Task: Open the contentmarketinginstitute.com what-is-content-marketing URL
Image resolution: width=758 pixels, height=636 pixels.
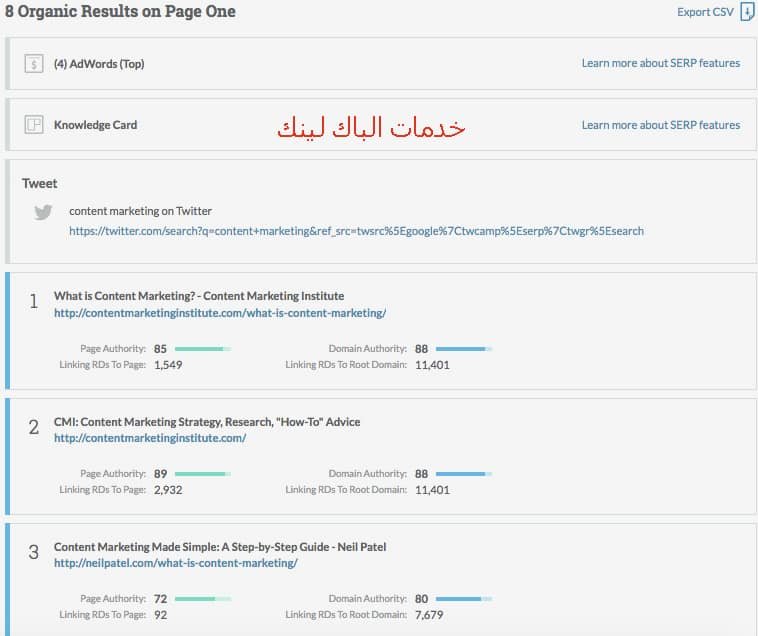Action: click(220, 313)
